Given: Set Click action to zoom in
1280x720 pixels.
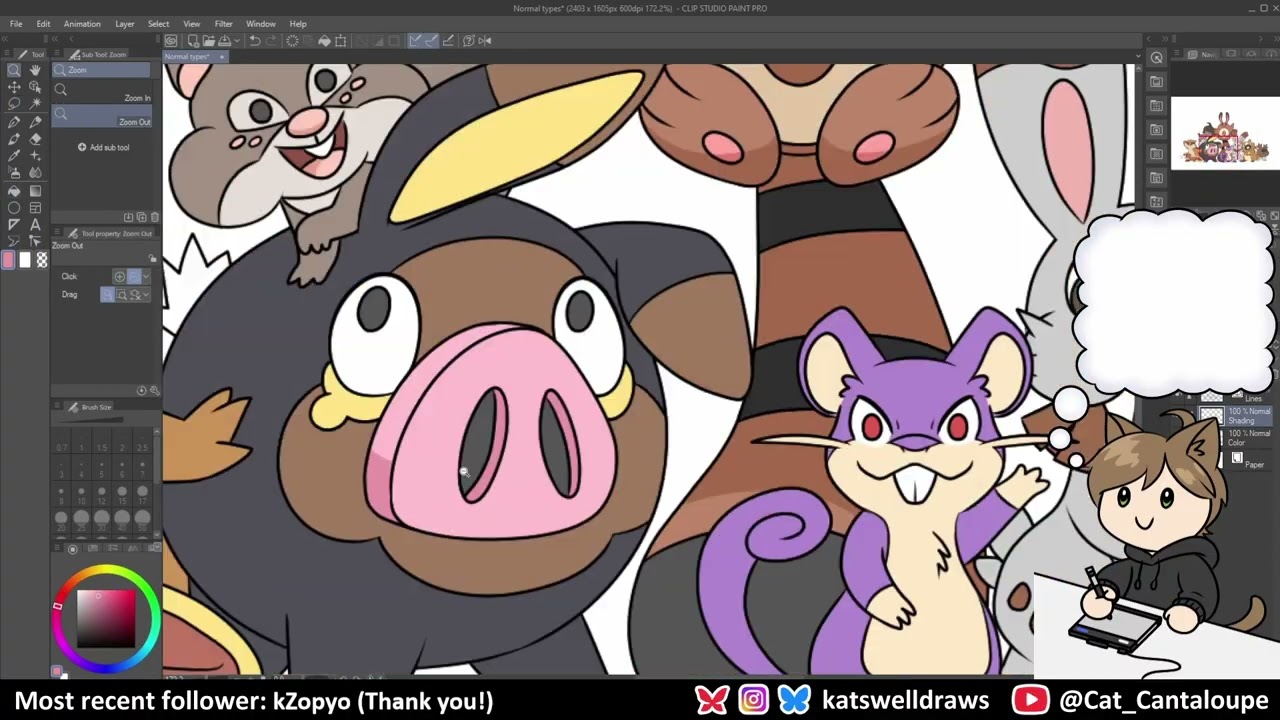Looking at the screenshot, I should (120, 276).
